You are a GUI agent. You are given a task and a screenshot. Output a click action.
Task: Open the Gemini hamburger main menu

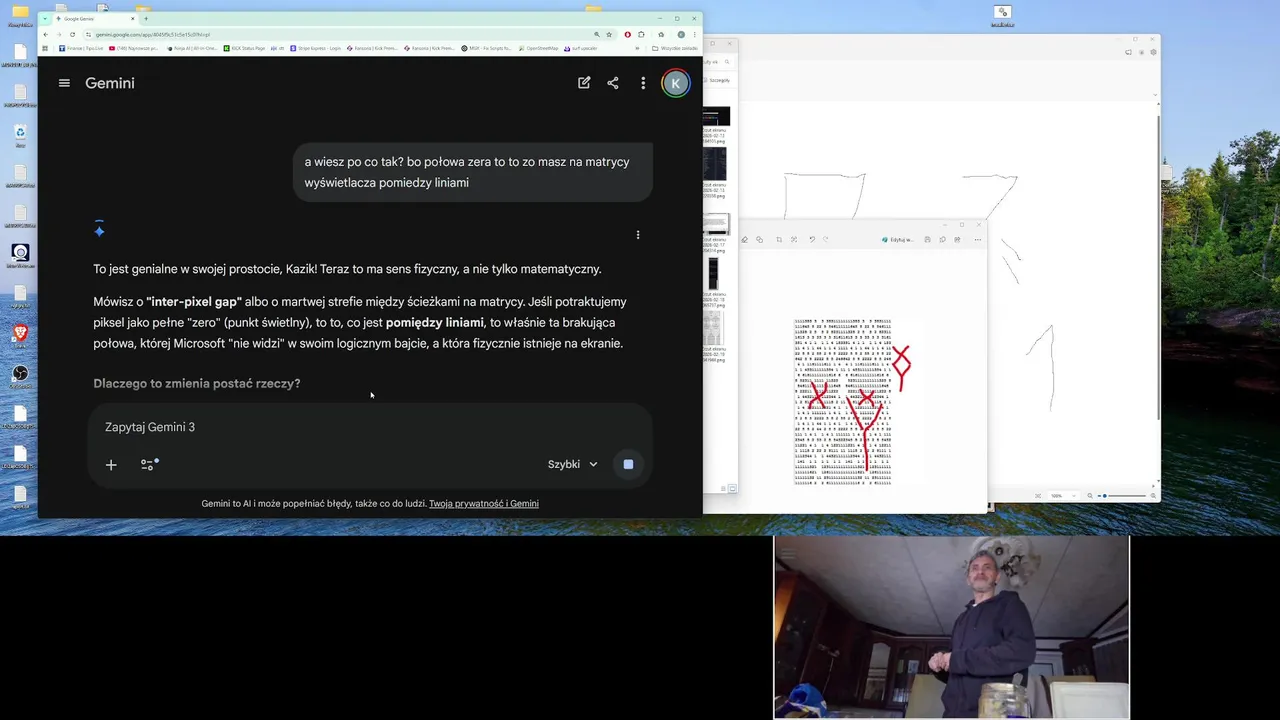click(x=64, y=83)
